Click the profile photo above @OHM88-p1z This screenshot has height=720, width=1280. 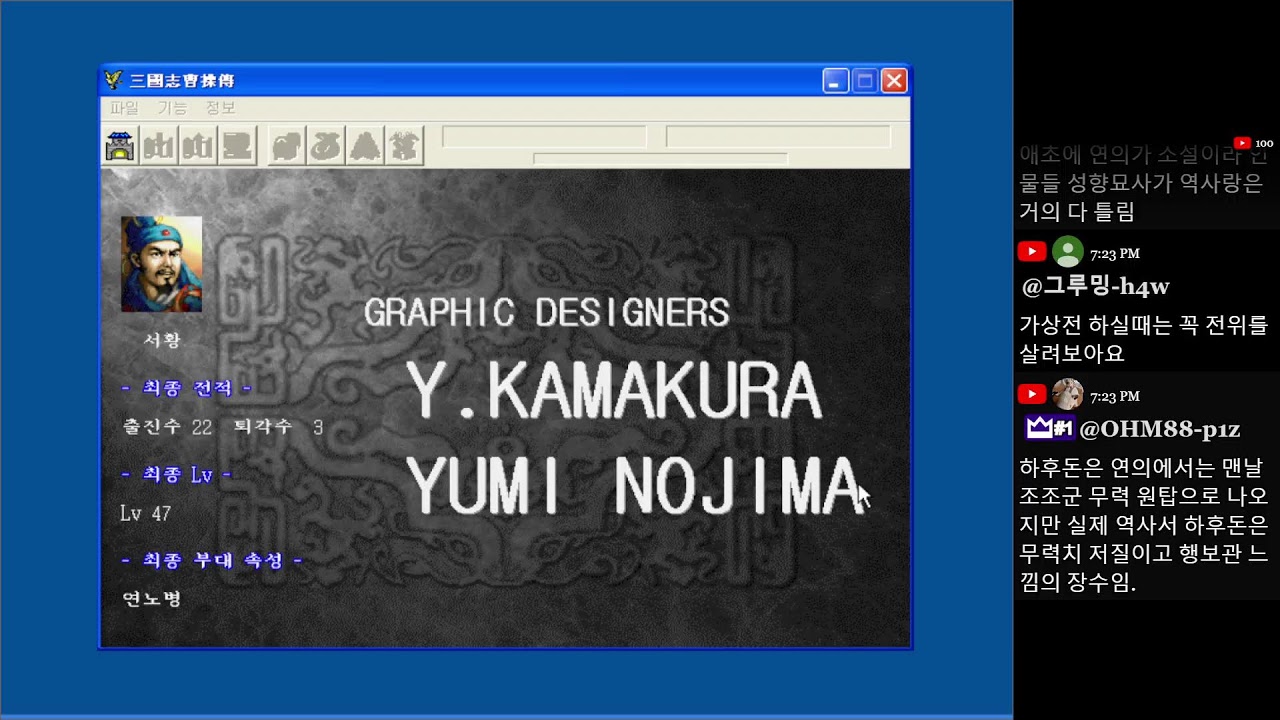coord(1068,395)
